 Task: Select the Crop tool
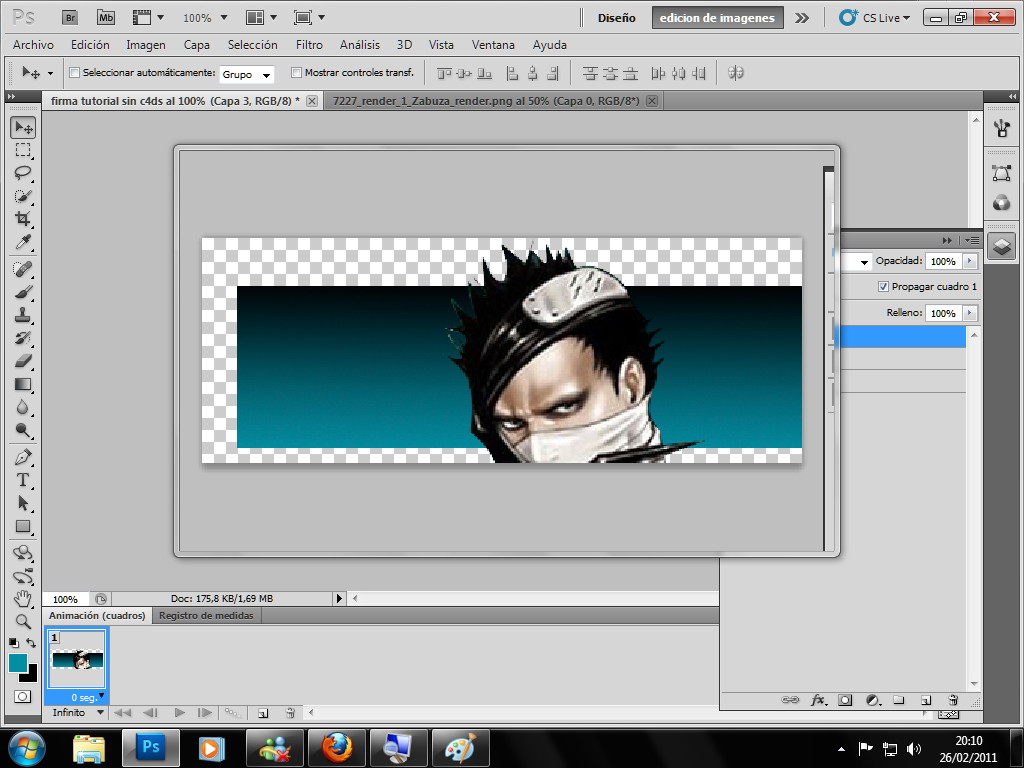tap(23, 219)
